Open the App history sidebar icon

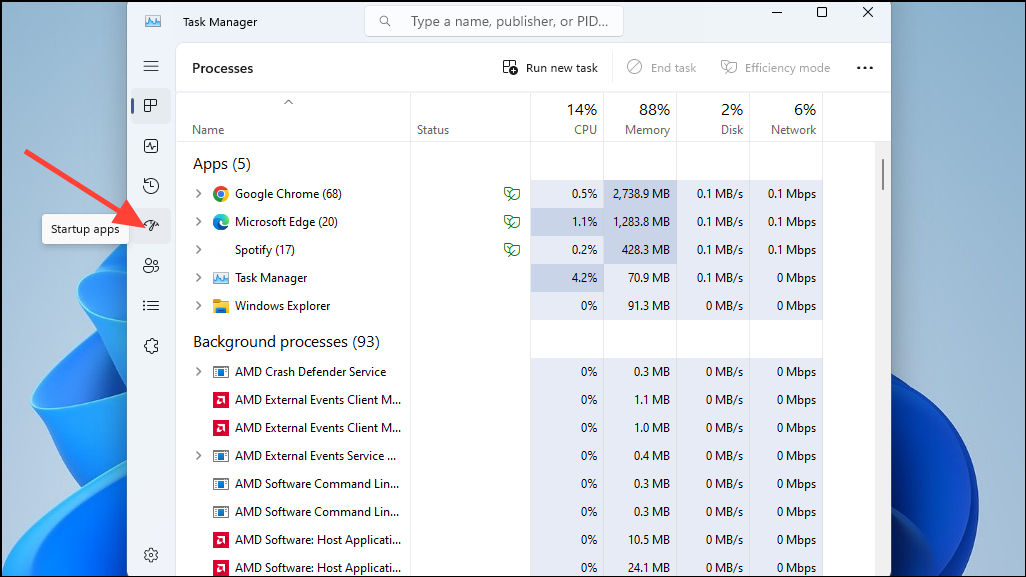tap(151, 186)
